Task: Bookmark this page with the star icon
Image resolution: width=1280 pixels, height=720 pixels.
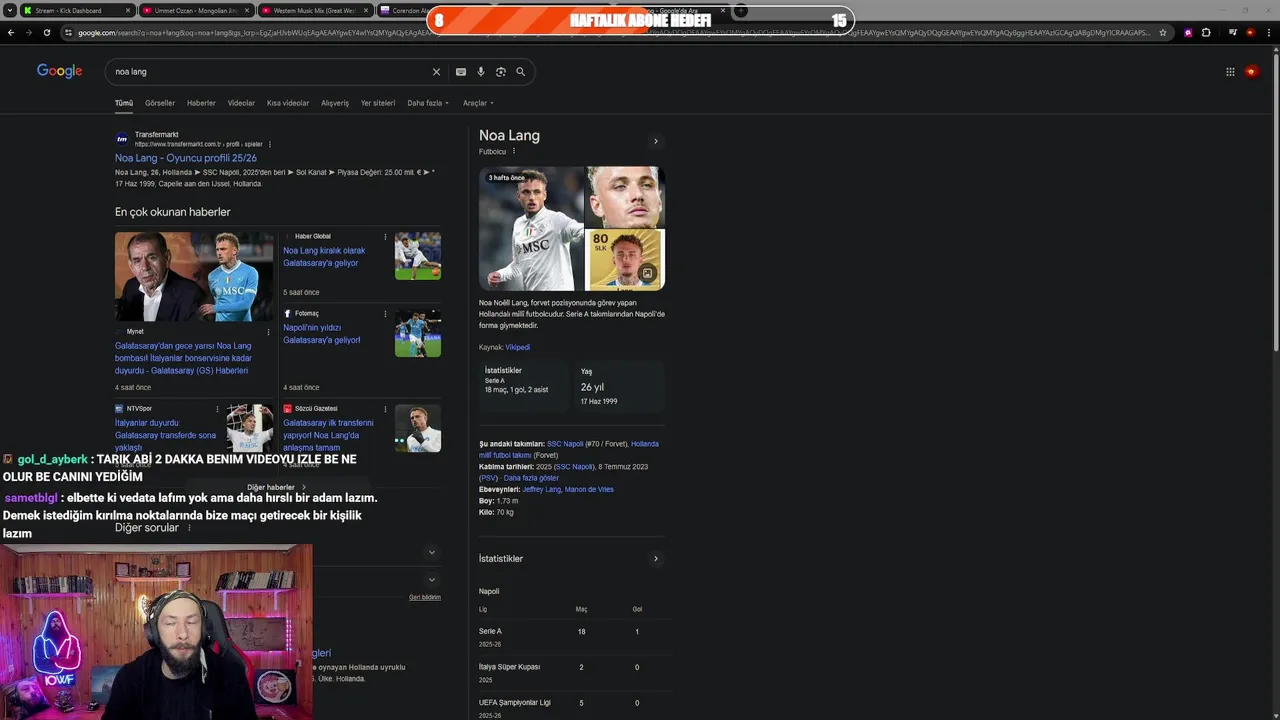Action: [x=1163, y=32]
